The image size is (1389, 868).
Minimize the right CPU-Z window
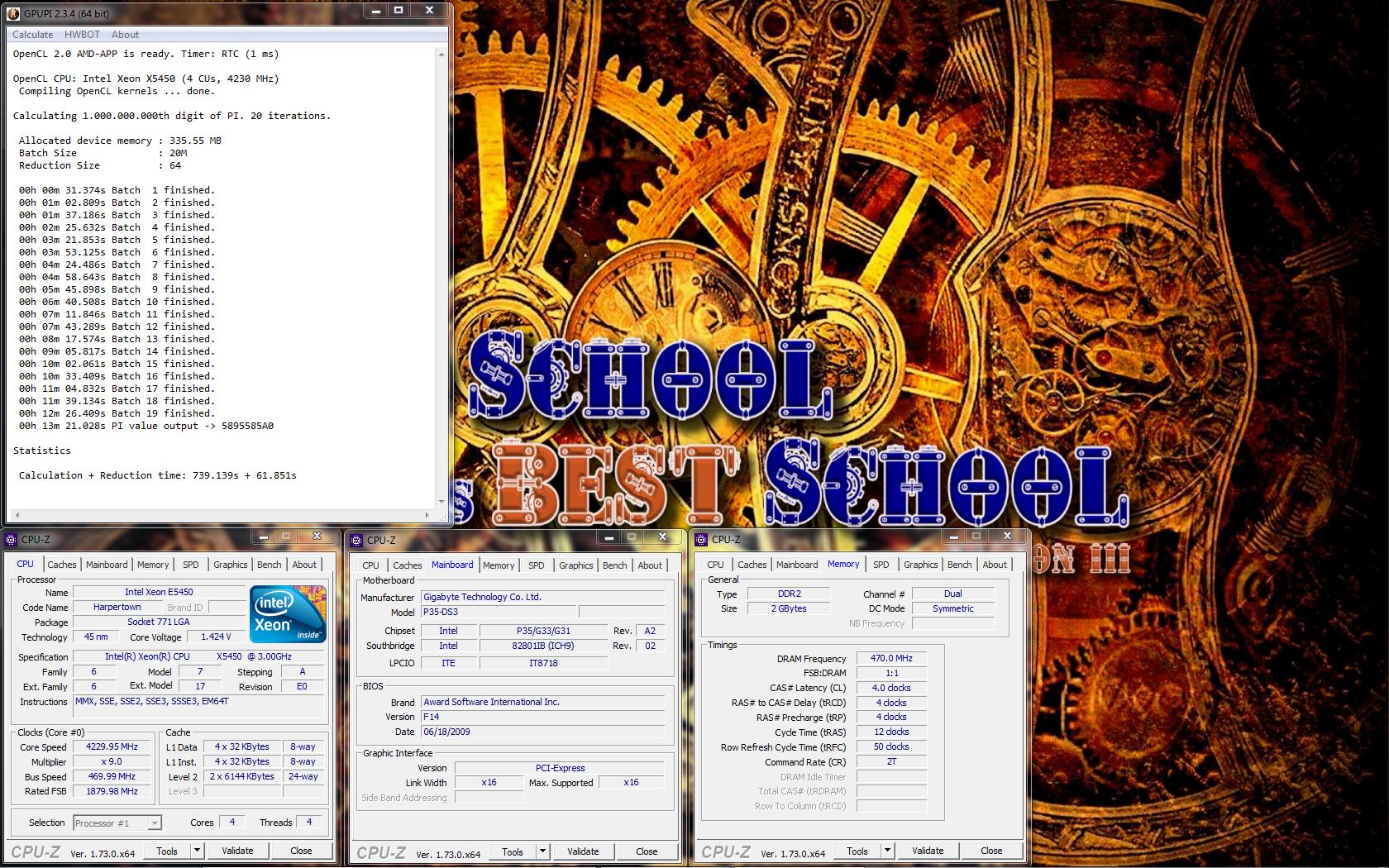953,537
